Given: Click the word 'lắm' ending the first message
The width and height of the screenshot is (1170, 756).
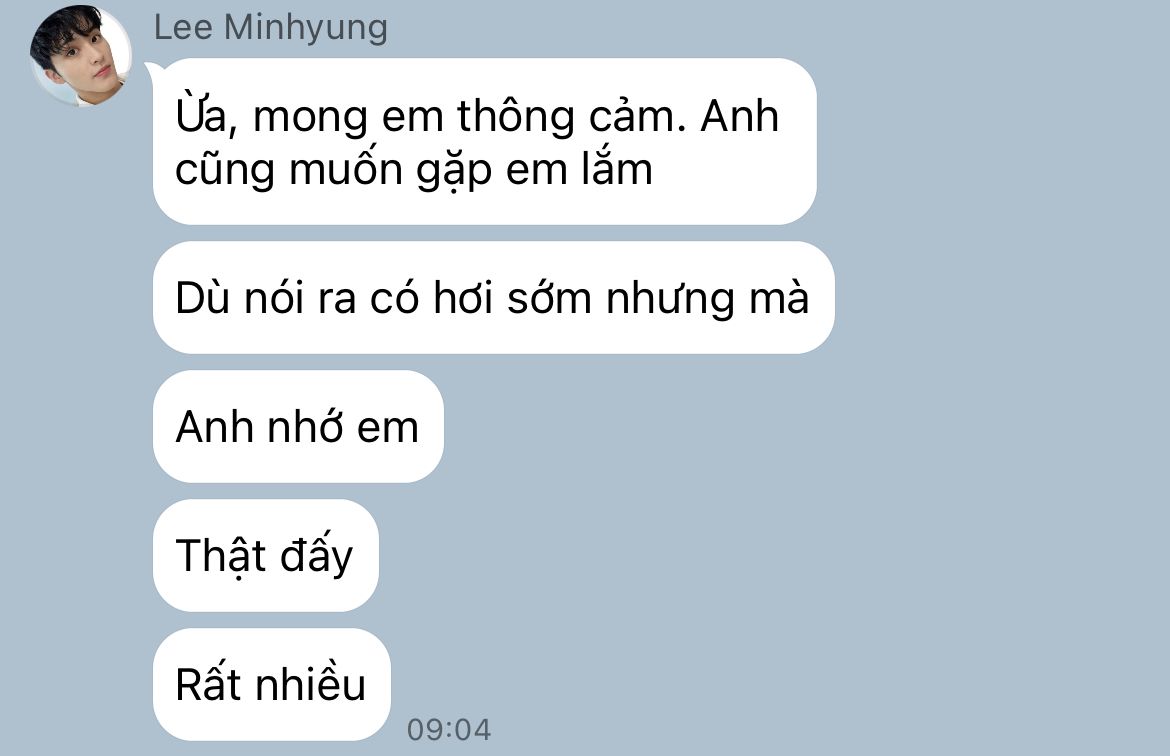Looking at the screenshot, I should click(x=618, y=168).
